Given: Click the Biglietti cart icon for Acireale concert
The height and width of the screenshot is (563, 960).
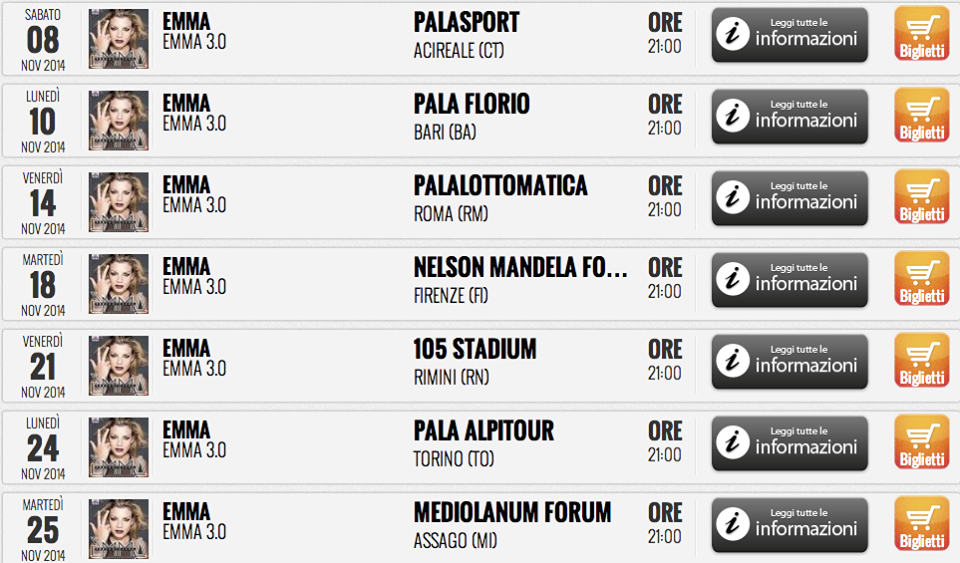Looking at the screenshot, I should [921, 34].
